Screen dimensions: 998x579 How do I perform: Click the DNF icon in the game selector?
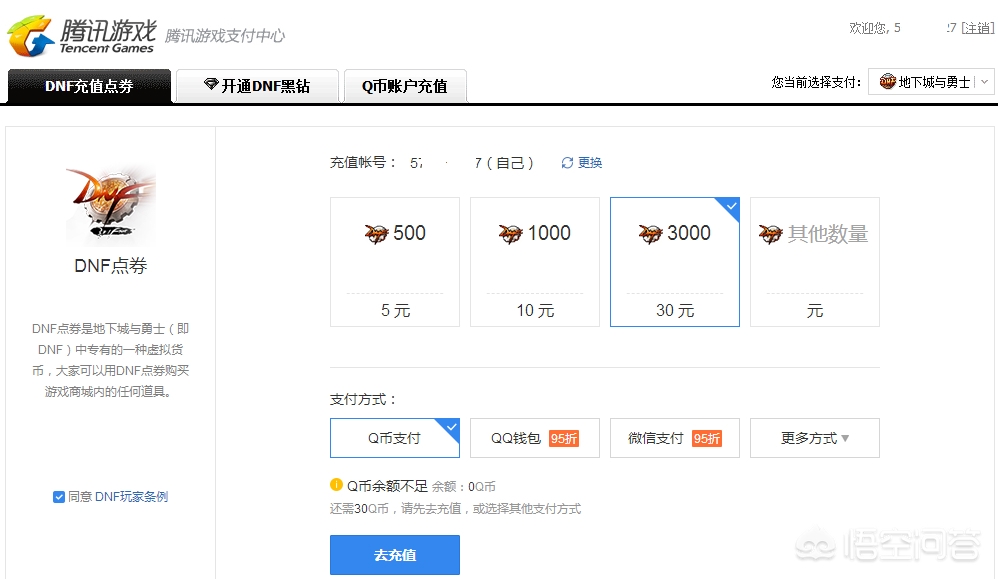[x=887, y=81]
